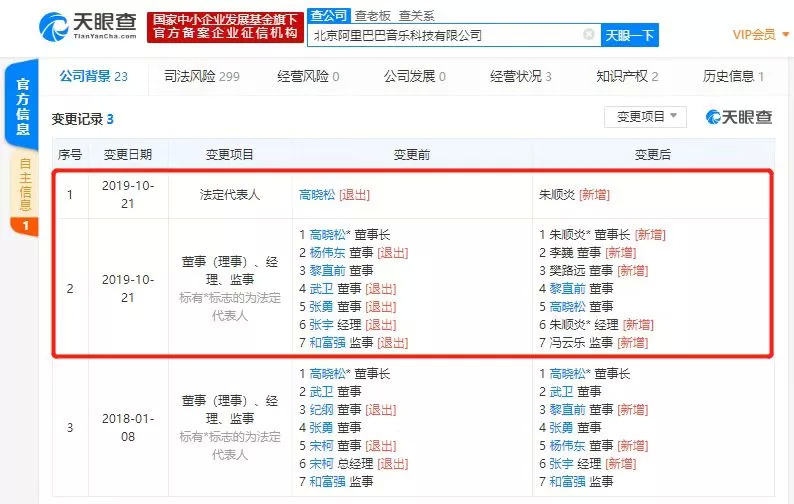Click the 2018-01-08 date cell

pos(128,428)
